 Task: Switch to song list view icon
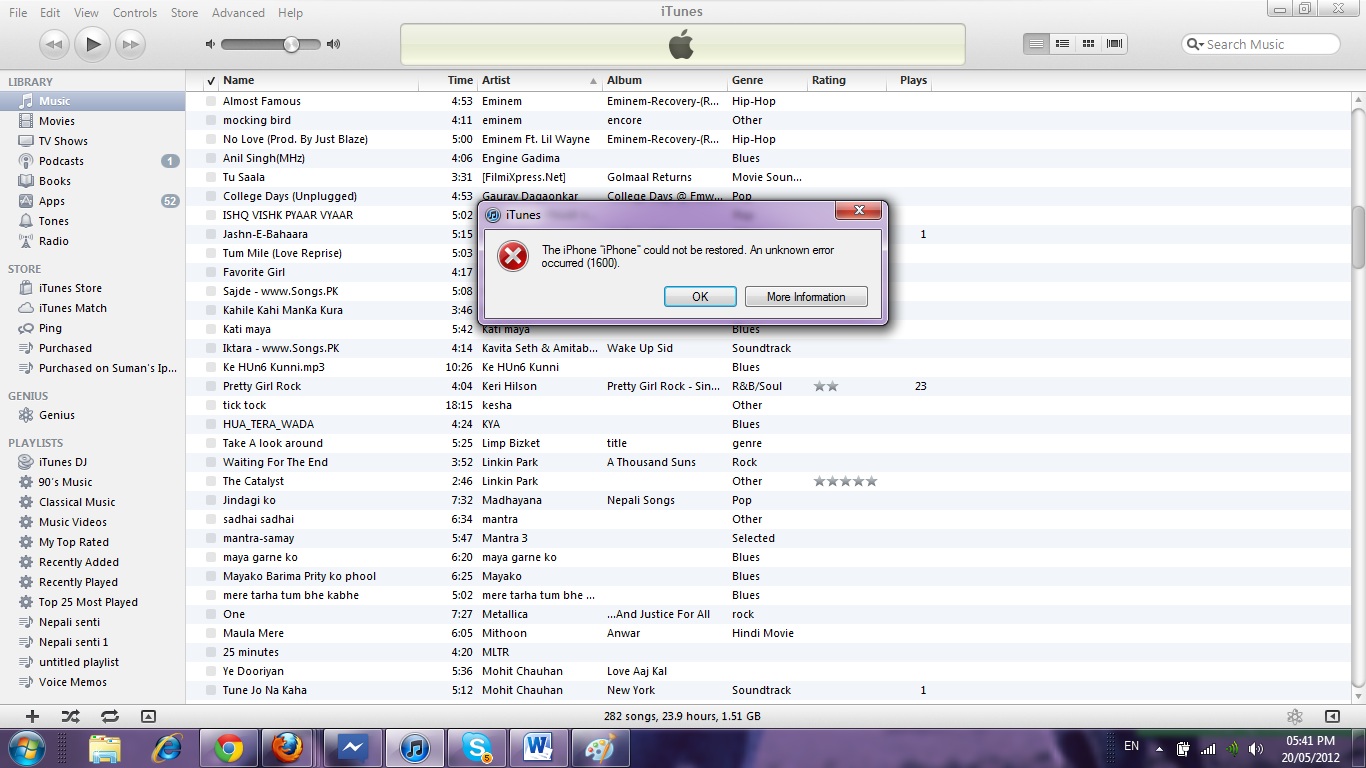[1037, 44]
